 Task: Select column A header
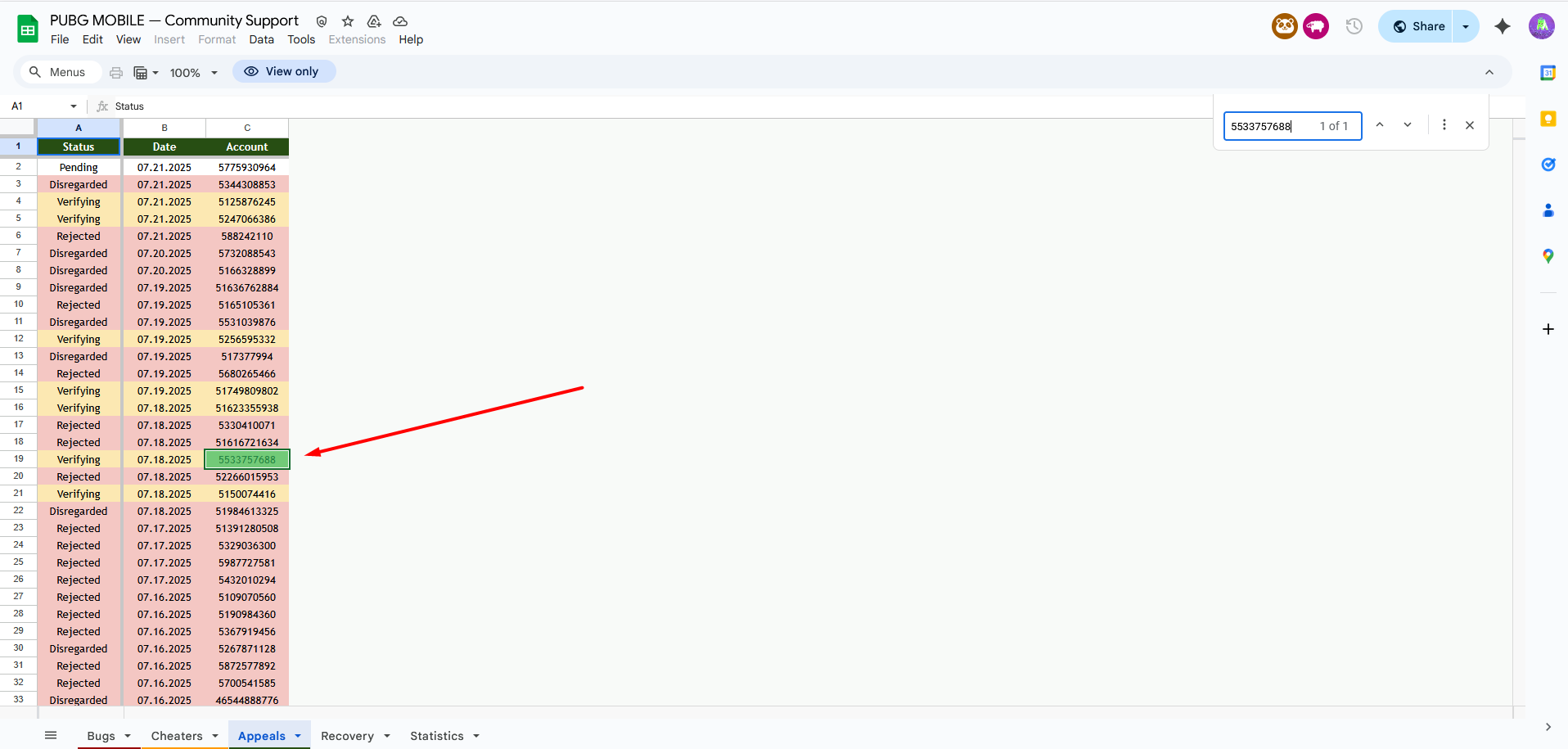pyautogui.click(x=79, y=128)
